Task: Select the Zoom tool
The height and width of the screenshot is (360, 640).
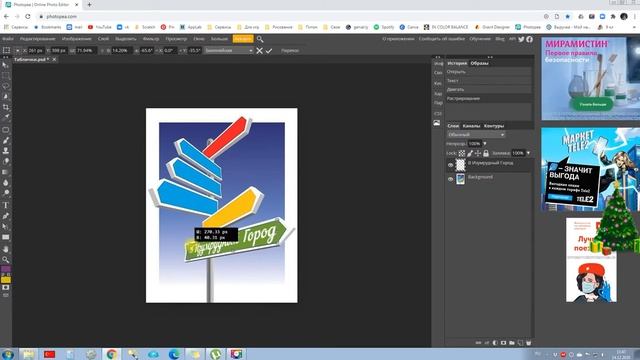Action: (x=6, y=260)
